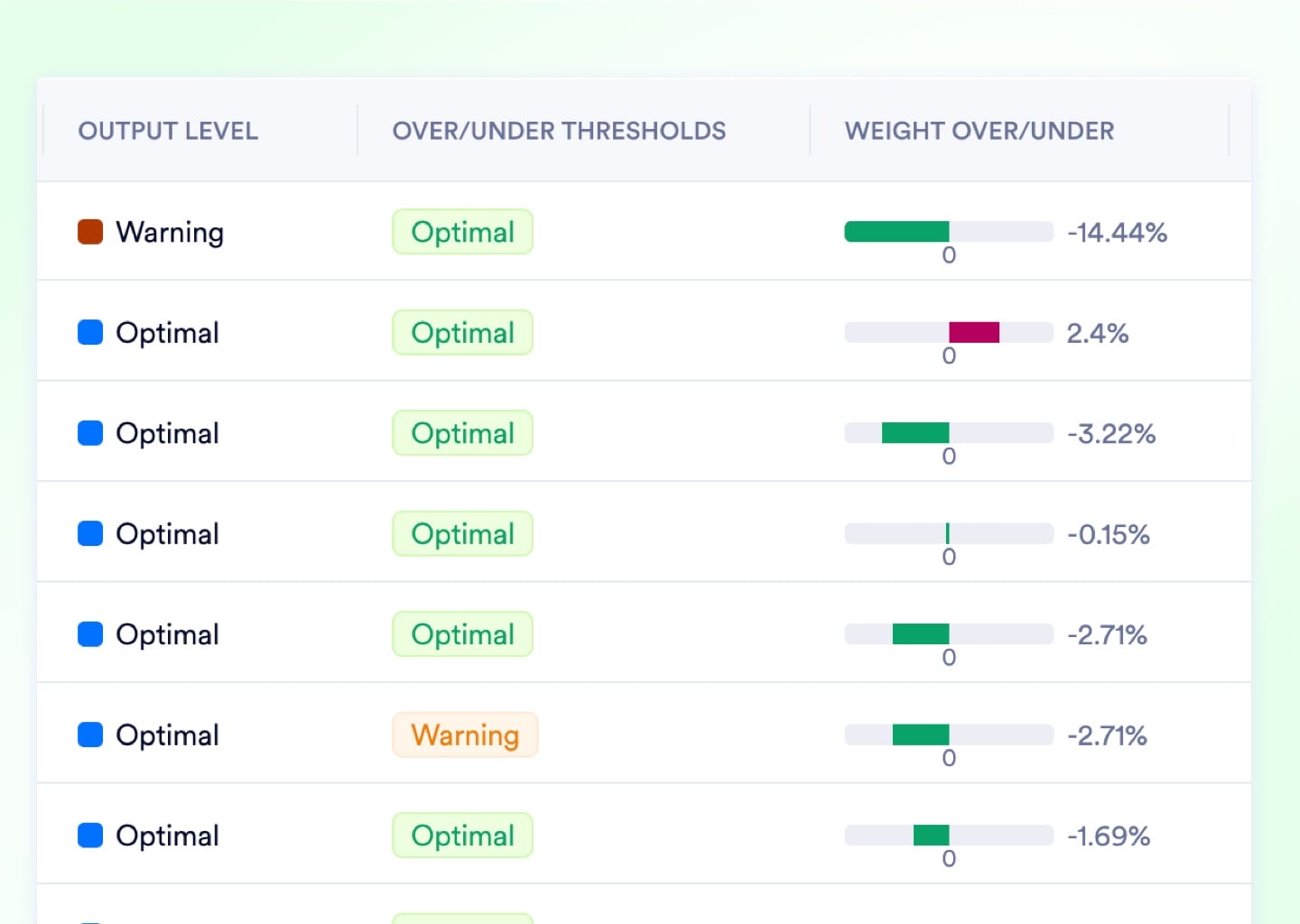
Task: Click the blue square beside the orange Warning badge
Action: (x=90, y=735)
